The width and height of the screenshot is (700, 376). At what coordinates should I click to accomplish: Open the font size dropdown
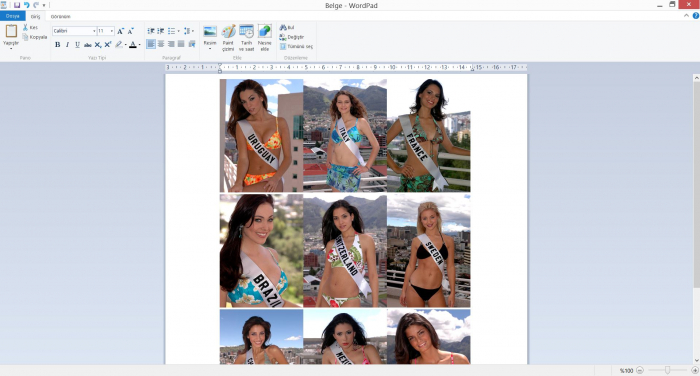coord(106,31)
